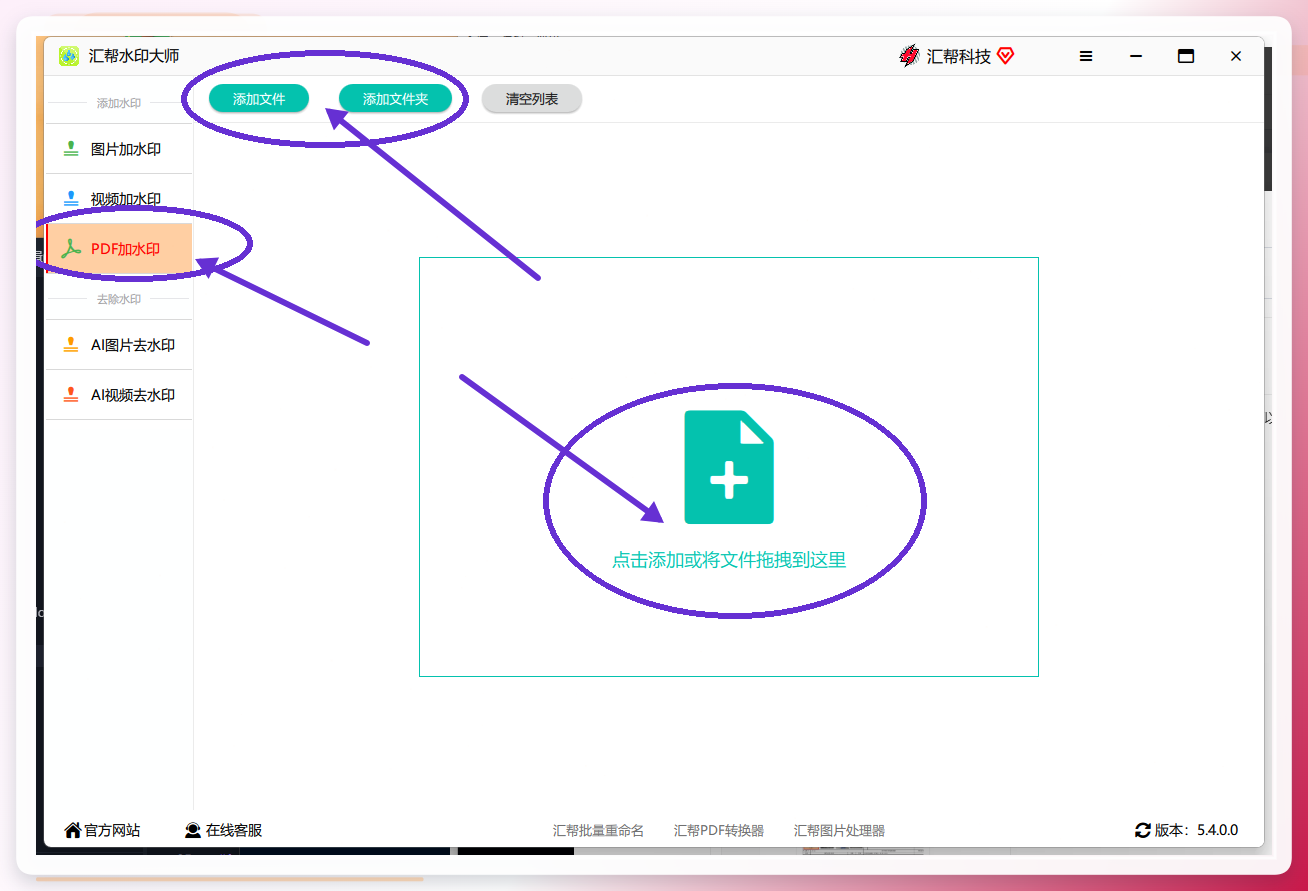Viewport: 1308px width, 891px height.
Task: Switch to the 图片加水印 tab
Action: click(119, 149)
